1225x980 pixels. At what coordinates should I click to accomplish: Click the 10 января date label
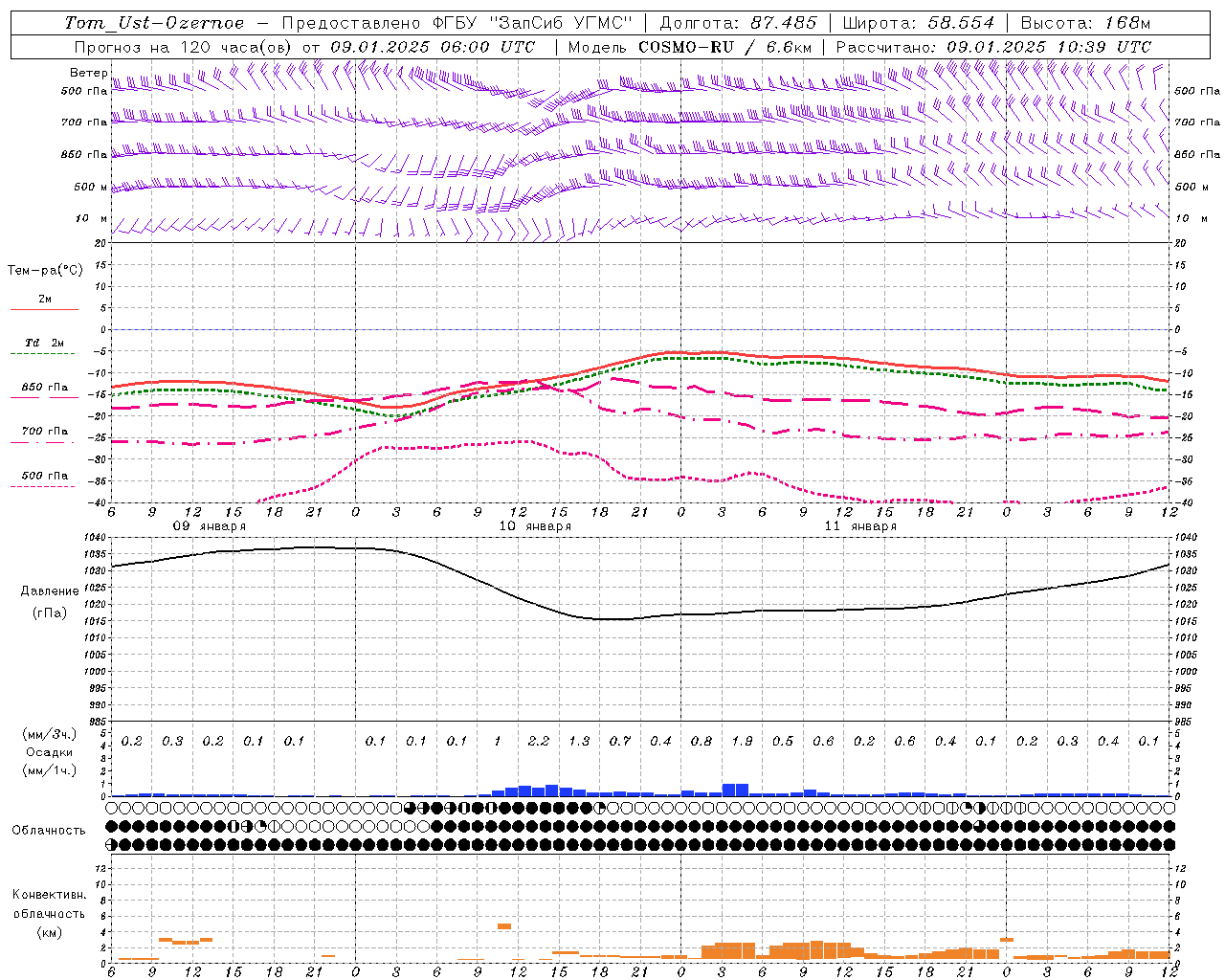535,526
